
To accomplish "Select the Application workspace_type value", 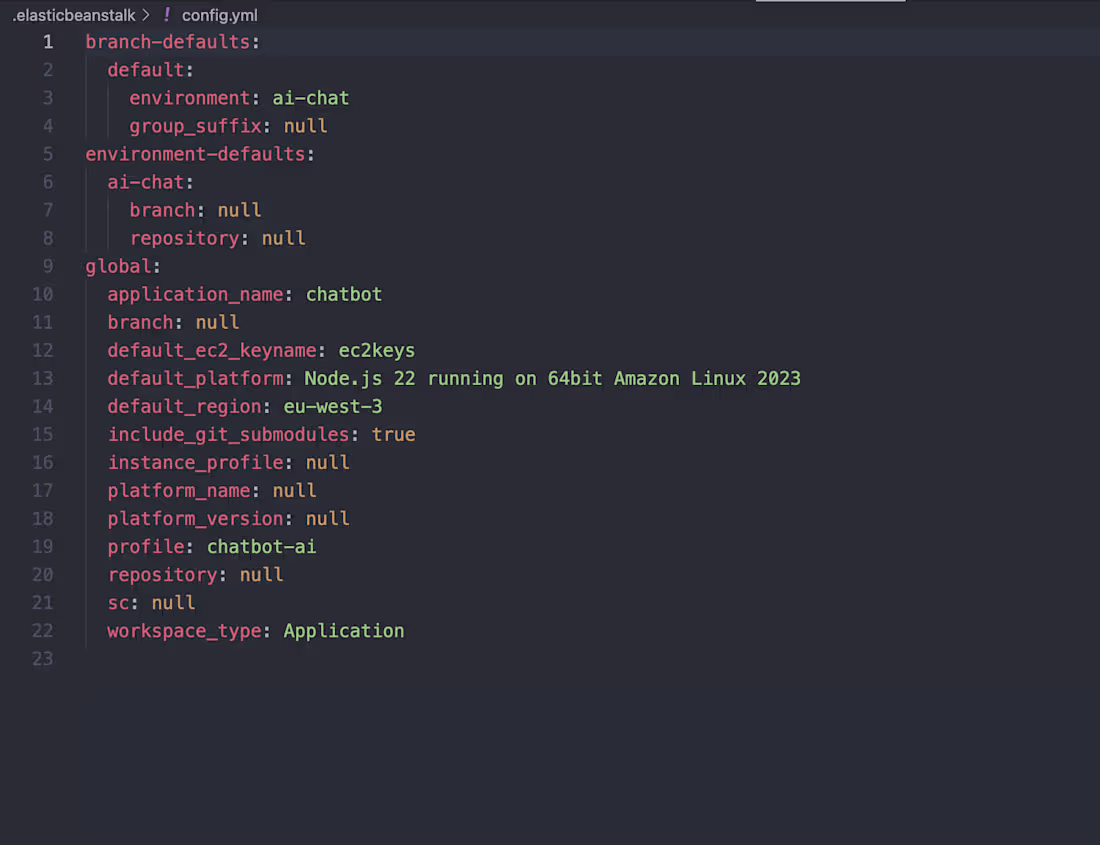I will coord(343,630).
